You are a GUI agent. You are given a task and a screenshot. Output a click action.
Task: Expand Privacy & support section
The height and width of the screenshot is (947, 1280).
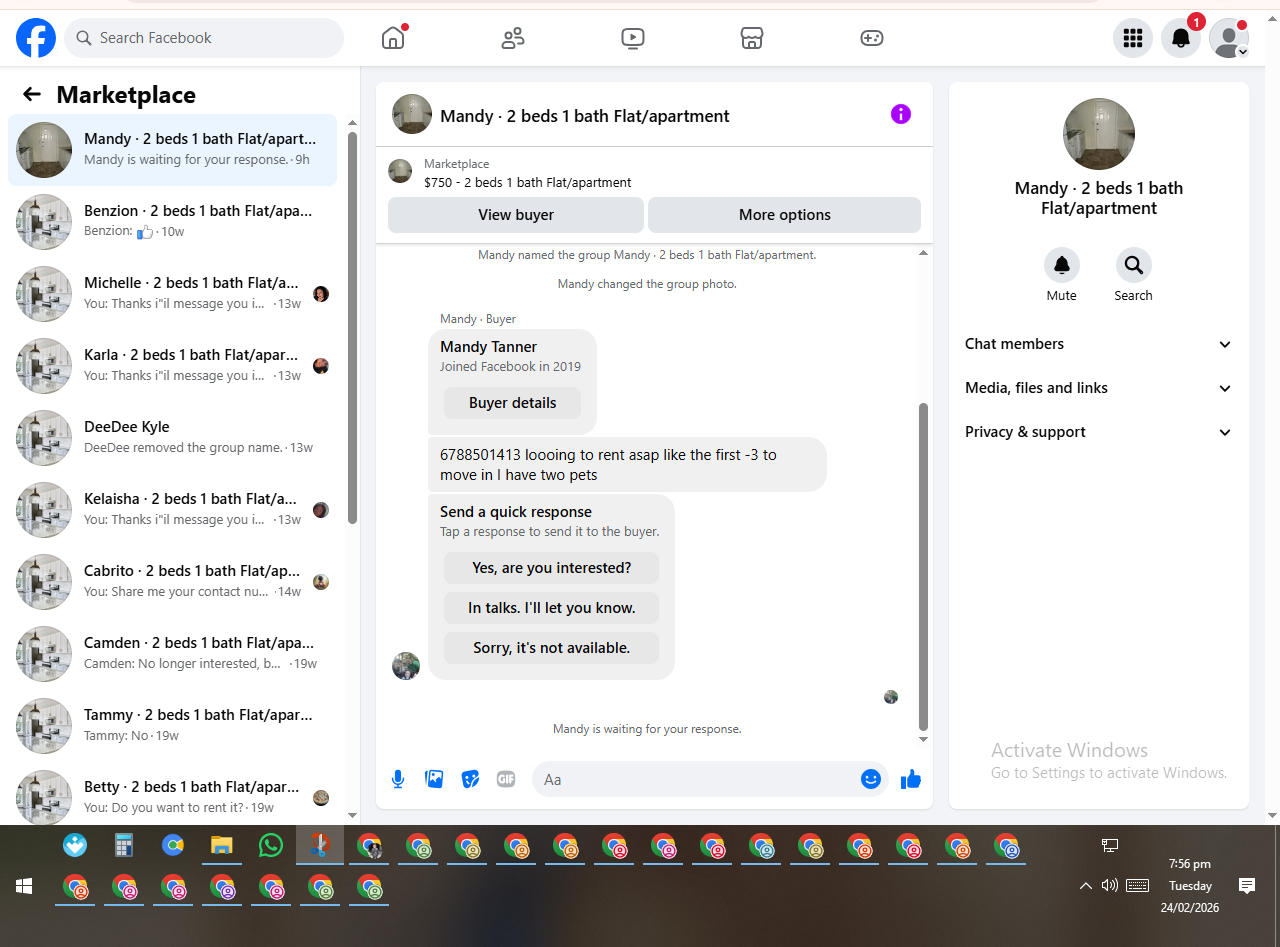click(1098, 432)
